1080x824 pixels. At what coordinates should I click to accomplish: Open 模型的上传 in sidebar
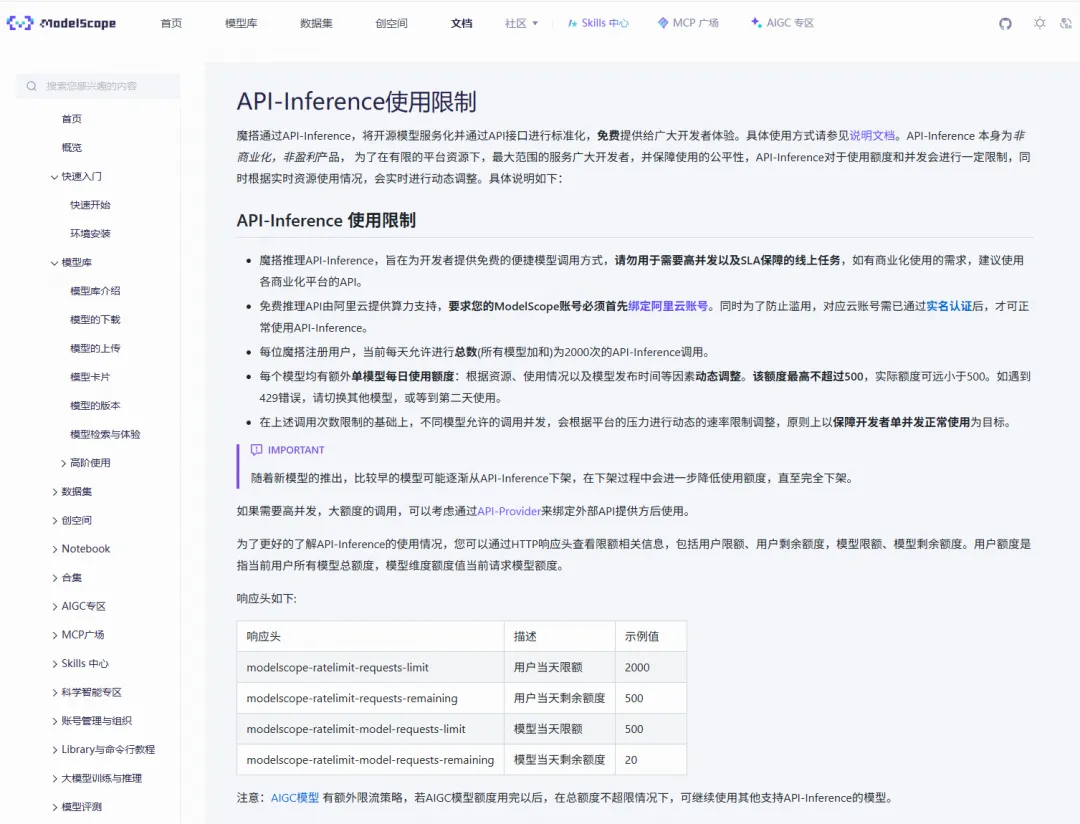point(95,349)
